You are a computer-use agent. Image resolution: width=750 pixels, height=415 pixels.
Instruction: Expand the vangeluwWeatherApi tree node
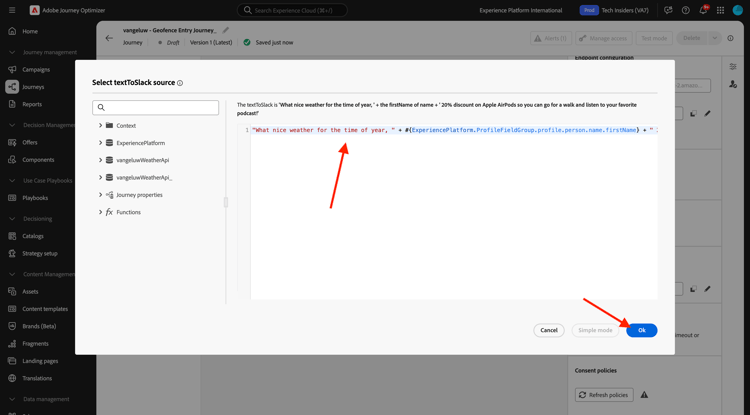point(100,160)
